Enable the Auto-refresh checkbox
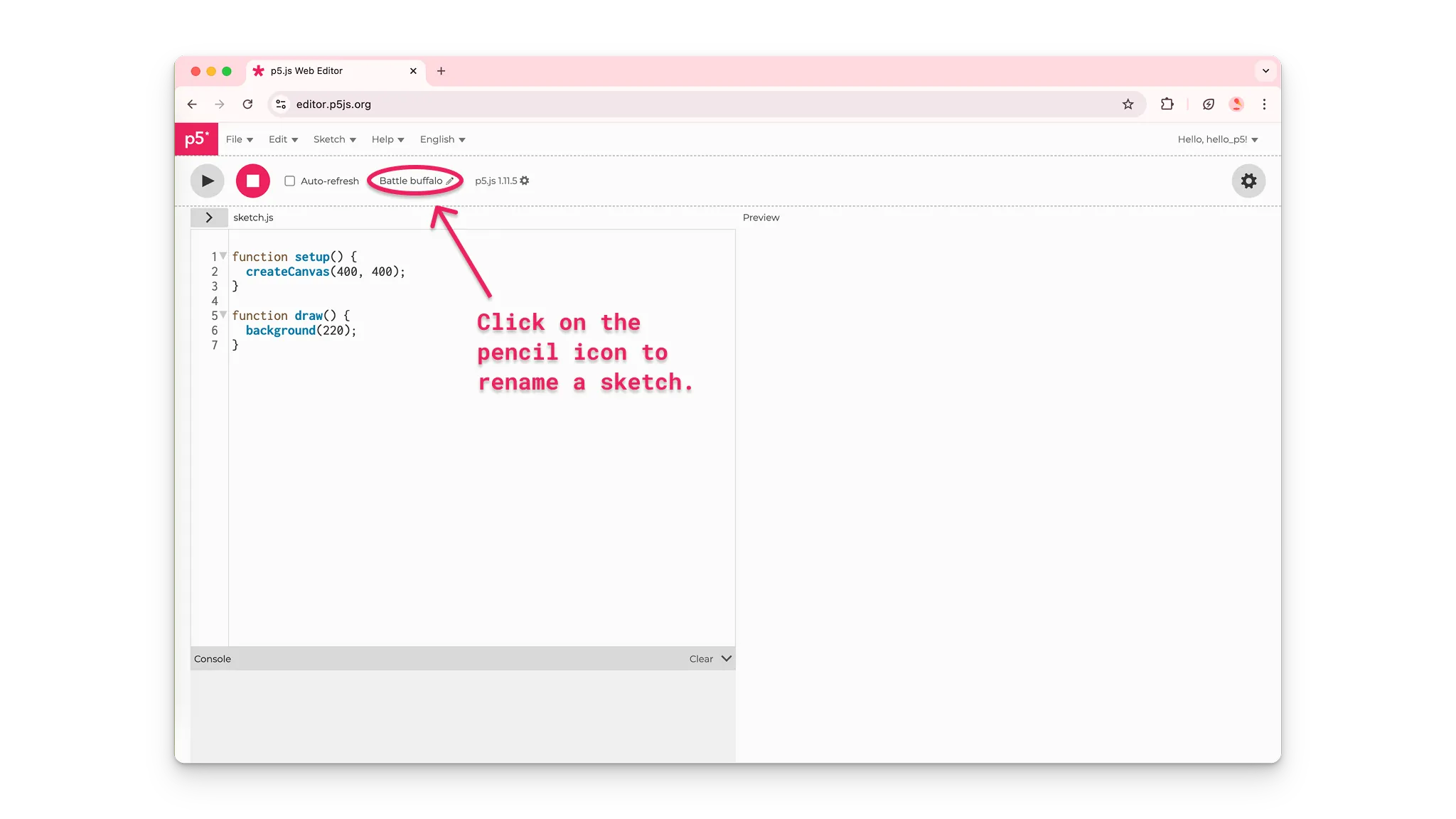The image size is (1456, 819). tap(289, 181)
